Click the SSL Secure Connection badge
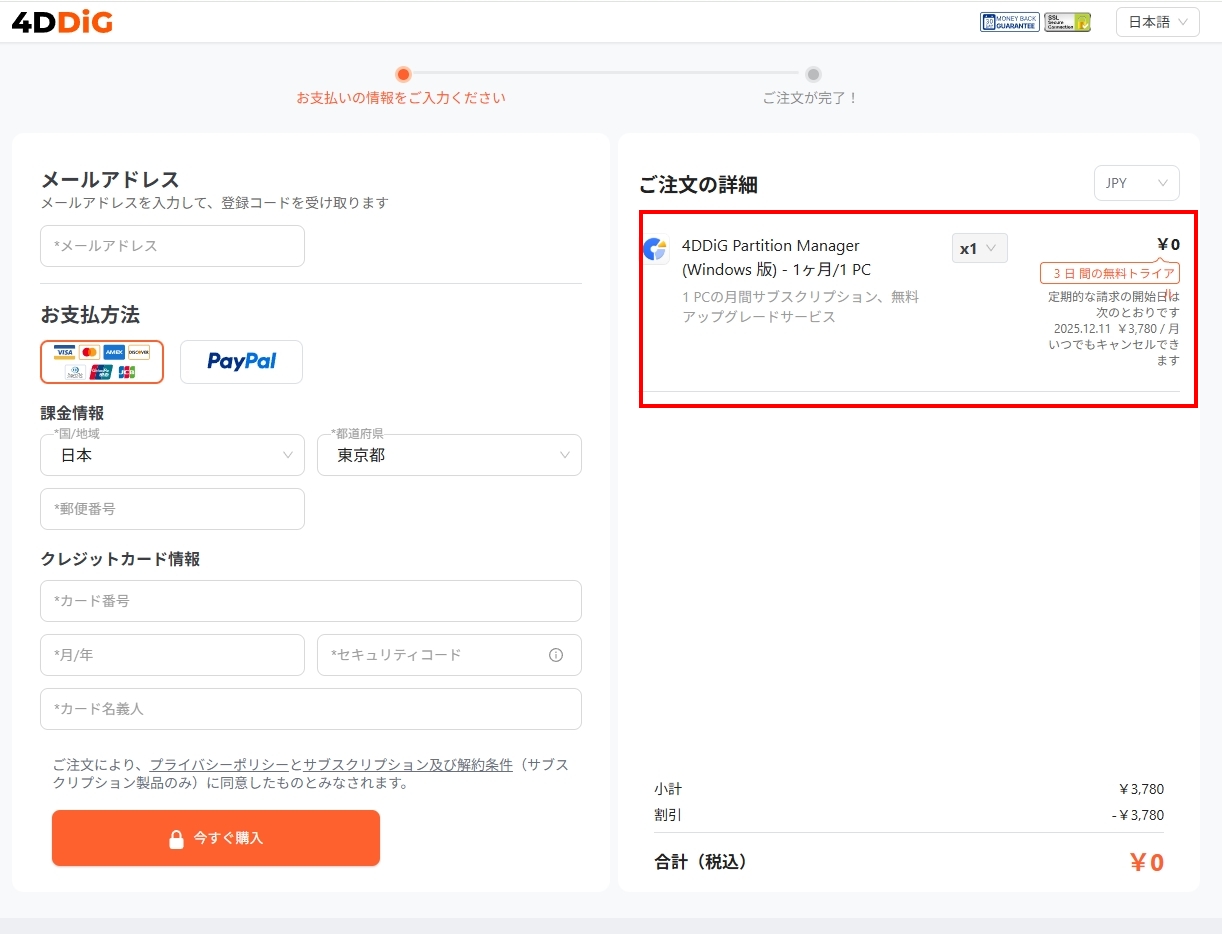Viewport: 1222px width, 934px height. point(1067,22)
